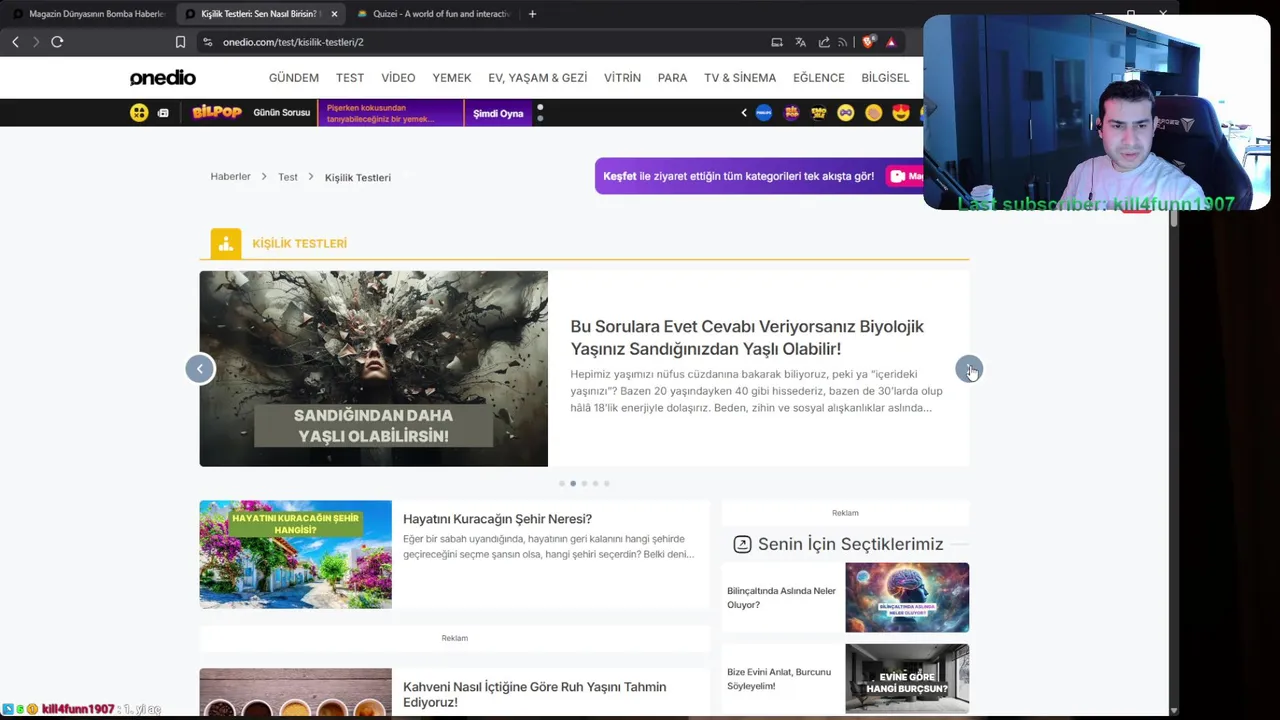The image size is (1280, 720).
Task: Open 'Hayatını Kuracağın Şehir' thumbnail image
Action: tap(295, 554)
